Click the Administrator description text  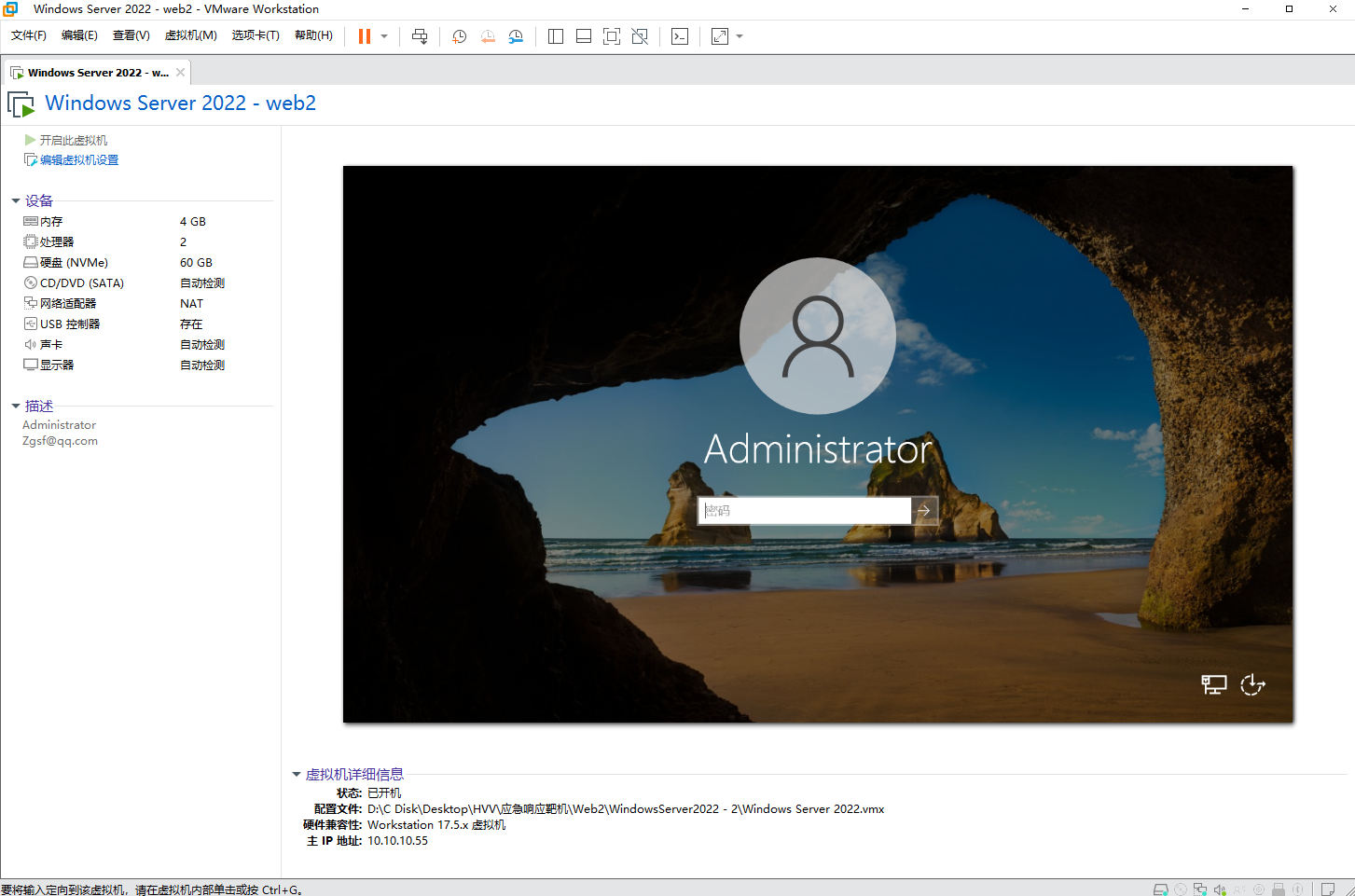pos(59,425)
